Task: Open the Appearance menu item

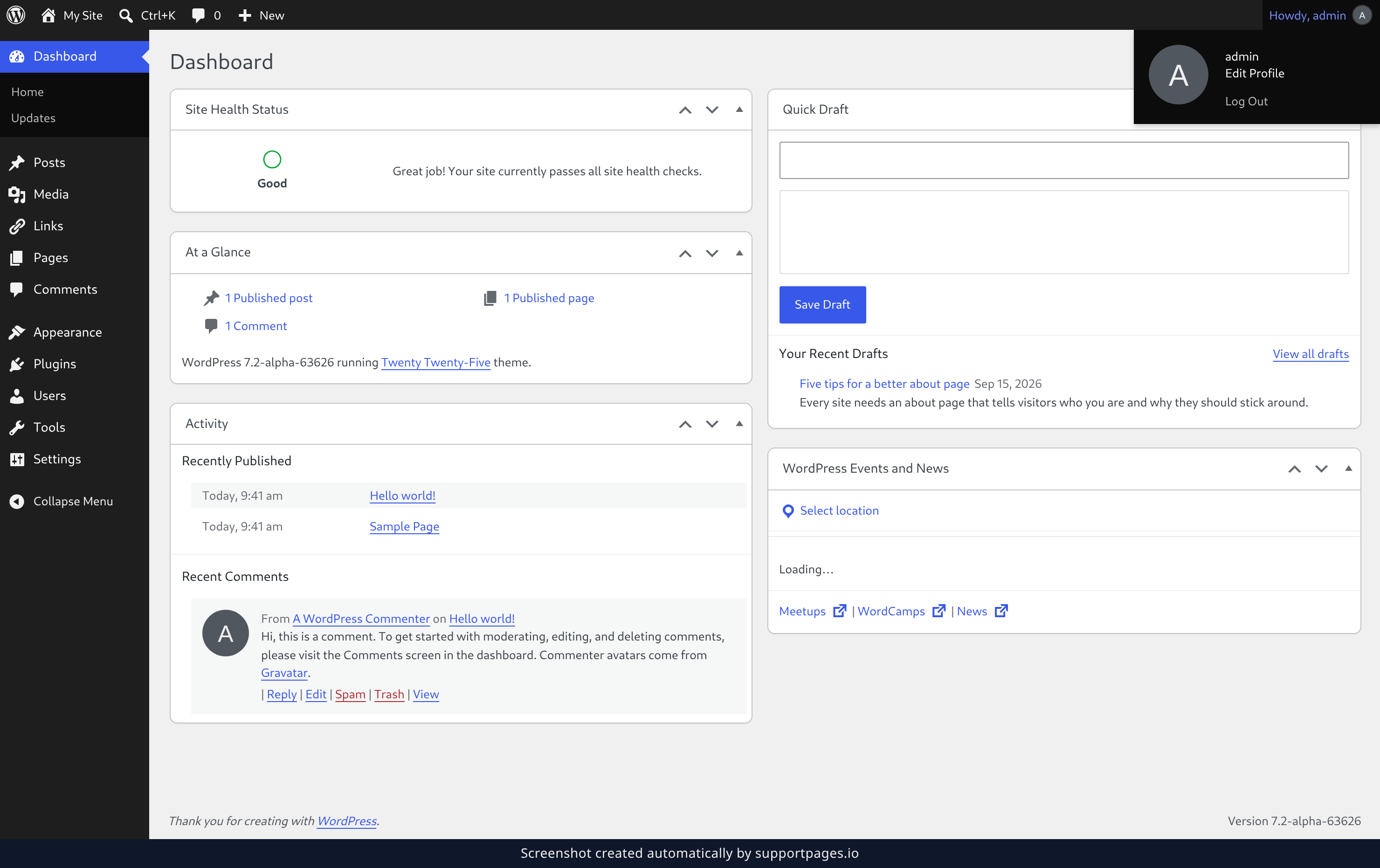Action: pos(75,332)
